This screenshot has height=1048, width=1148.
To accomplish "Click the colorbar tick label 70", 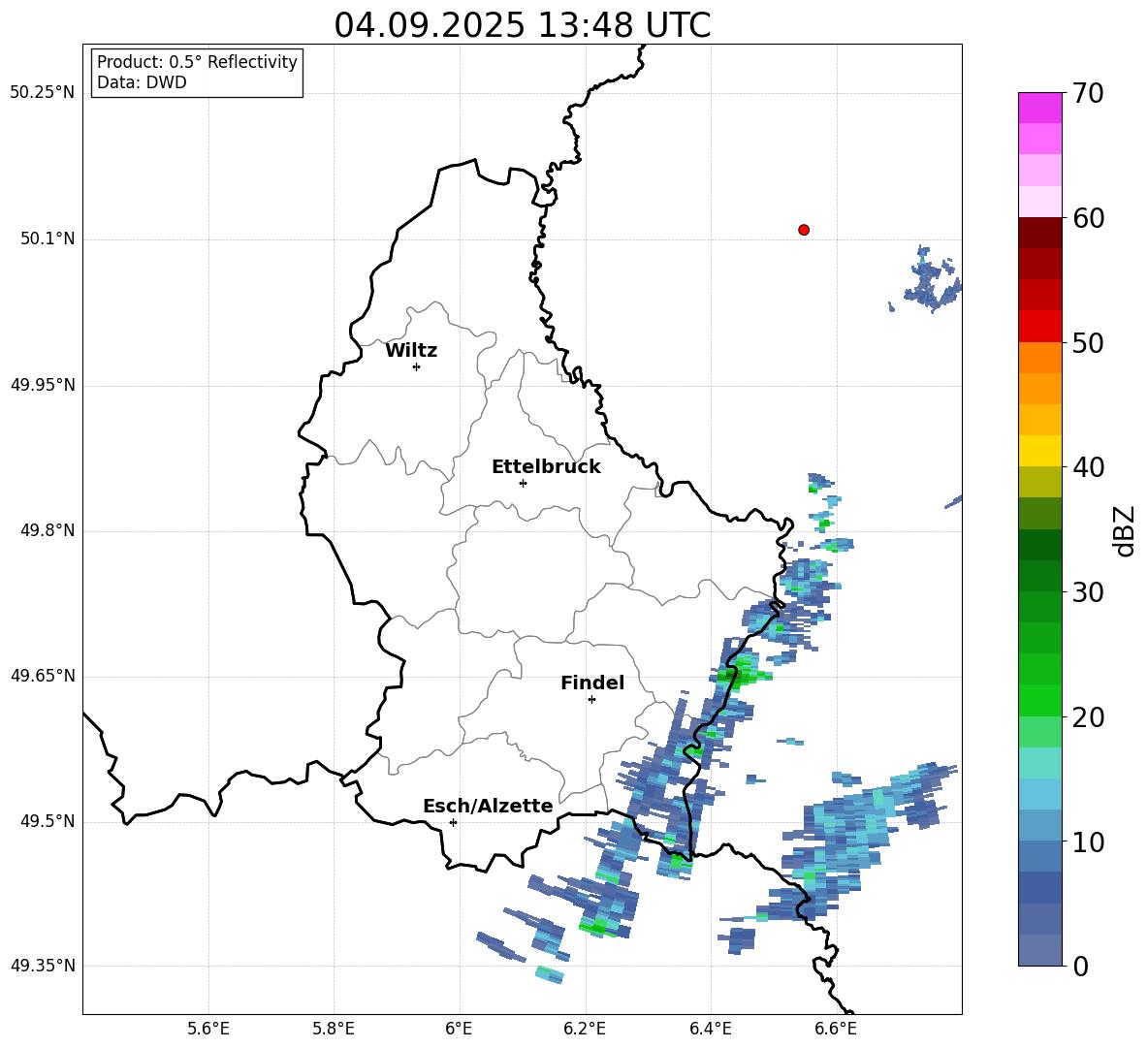I will tap(1088, 94).
